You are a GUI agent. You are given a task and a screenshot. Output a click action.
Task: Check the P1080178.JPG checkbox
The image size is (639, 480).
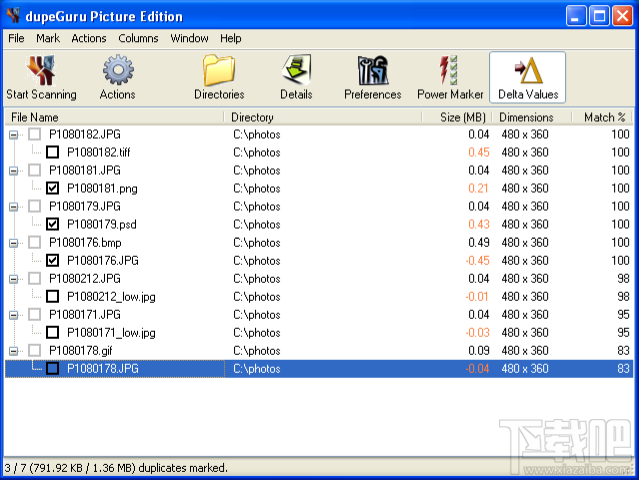pos(53,369)
